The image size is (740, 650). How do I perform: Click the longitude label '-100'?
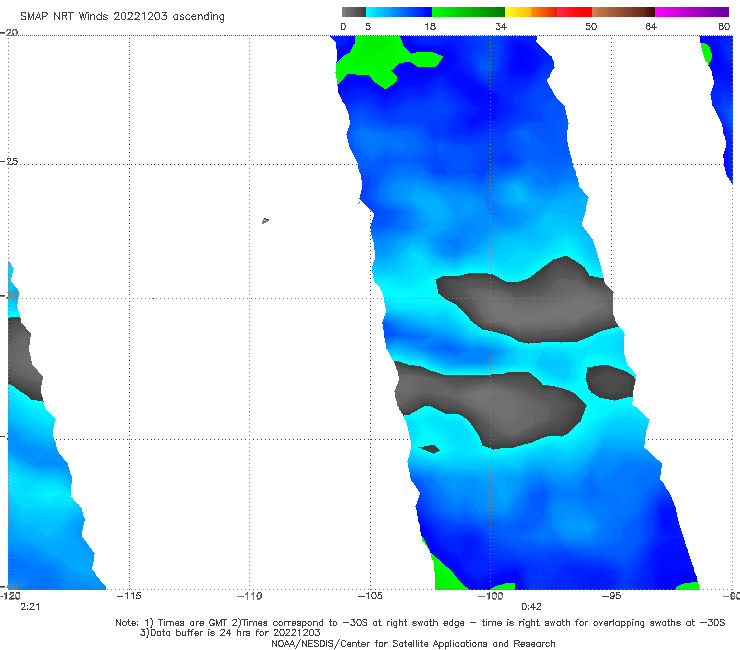490,596
